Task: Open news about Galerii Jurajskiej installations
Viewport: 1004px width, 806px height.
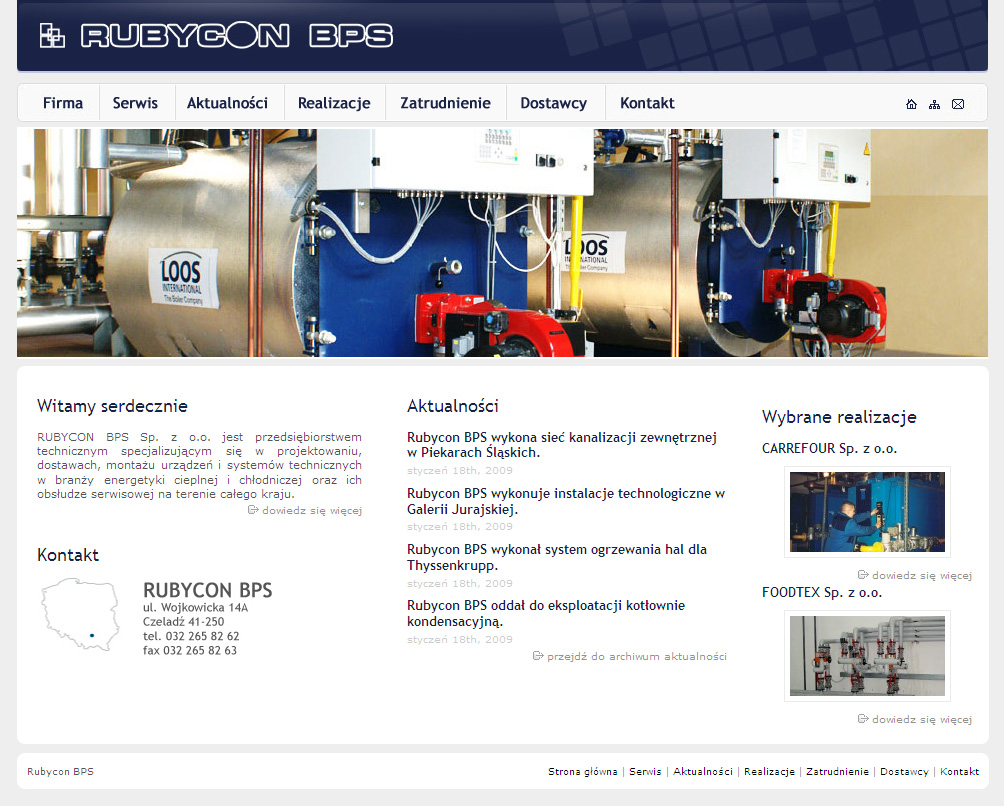Action: (x=566, y=501)
